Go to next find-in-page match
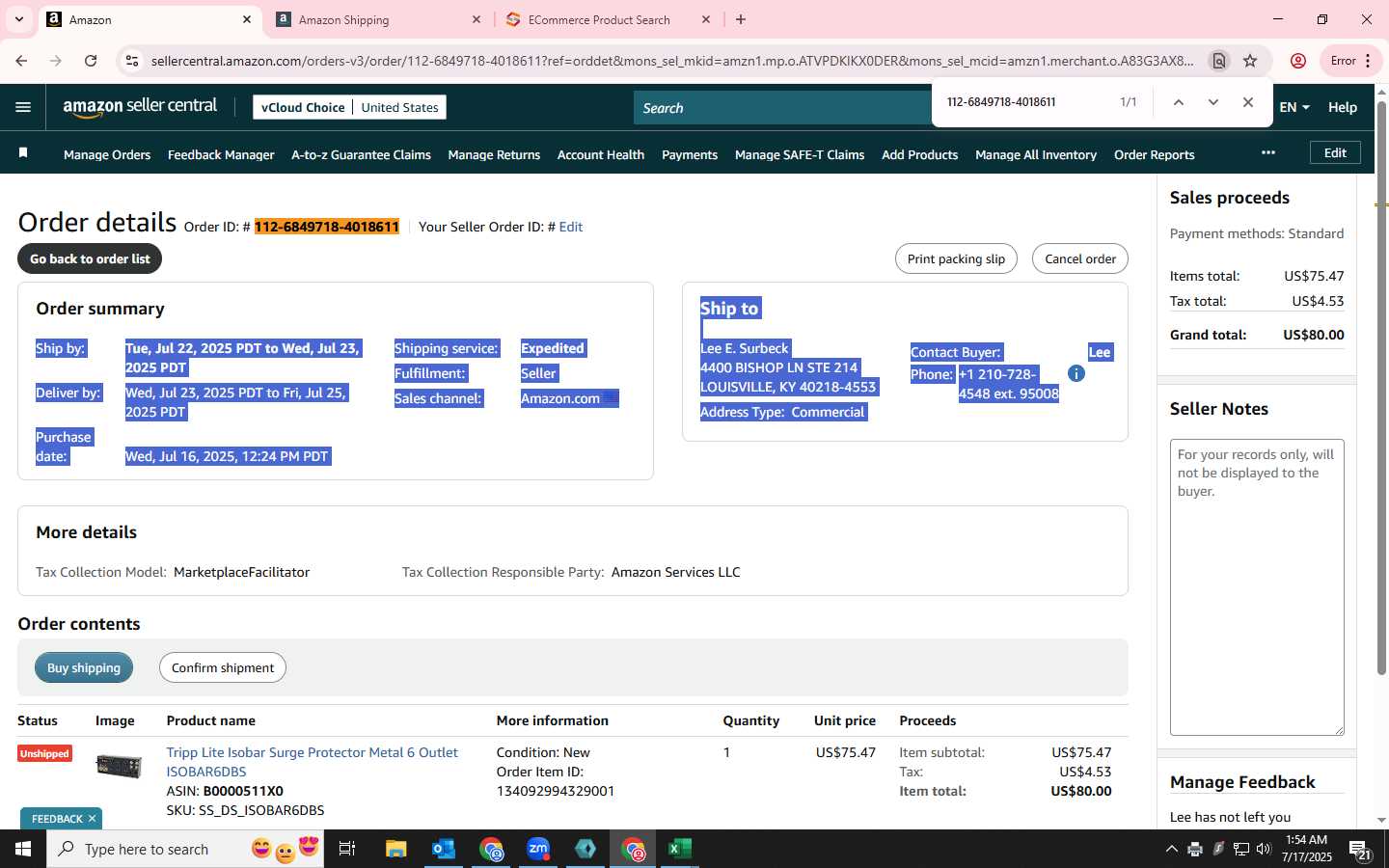This screenshot has height=868, width=1389. tap(1212, 102)
